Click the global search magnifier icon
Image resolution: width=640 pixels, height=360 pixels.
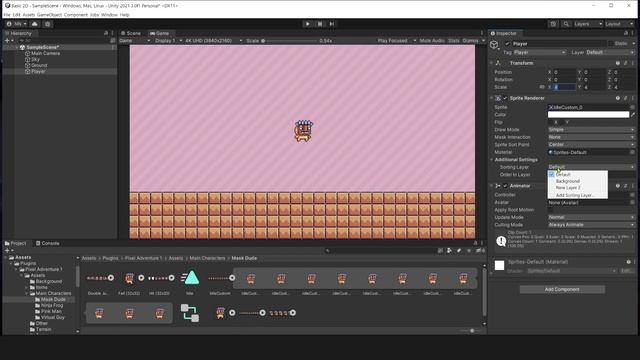click(x=566, y=24)
